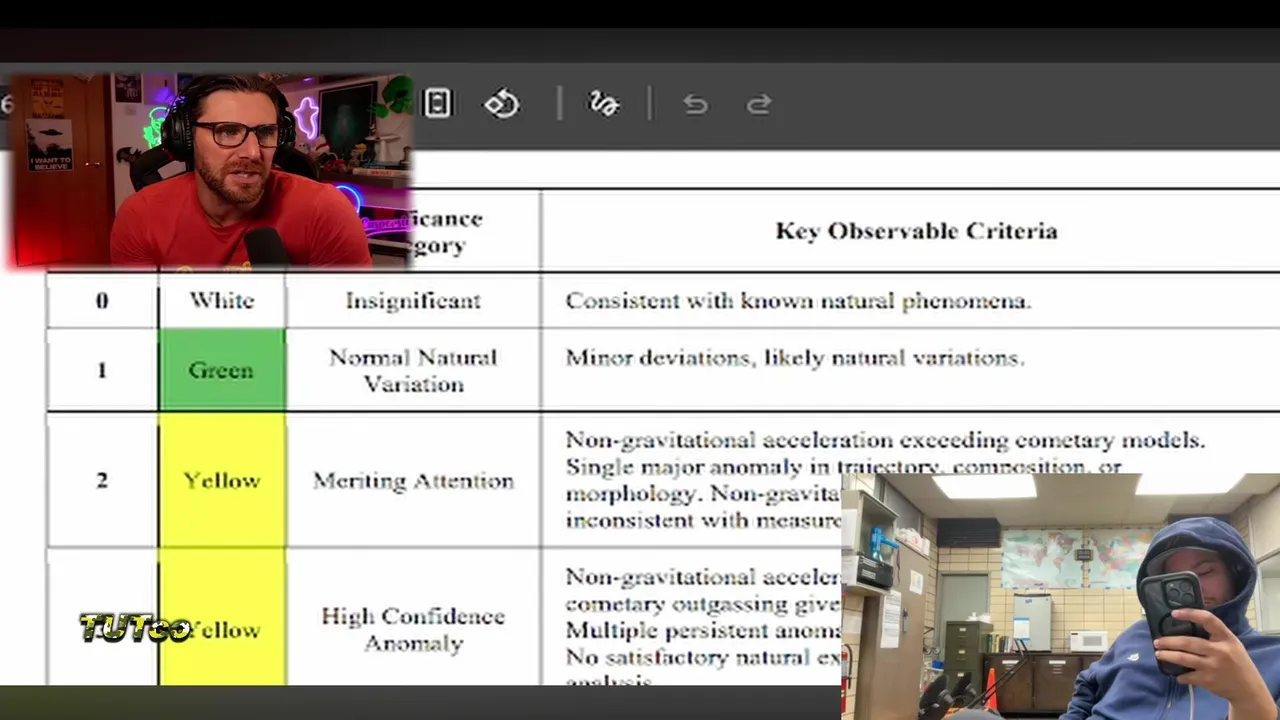The height and width of the screenshot is (720, 1280).
Task: Click the streamer webcam overlay
Action: (210, 170)
